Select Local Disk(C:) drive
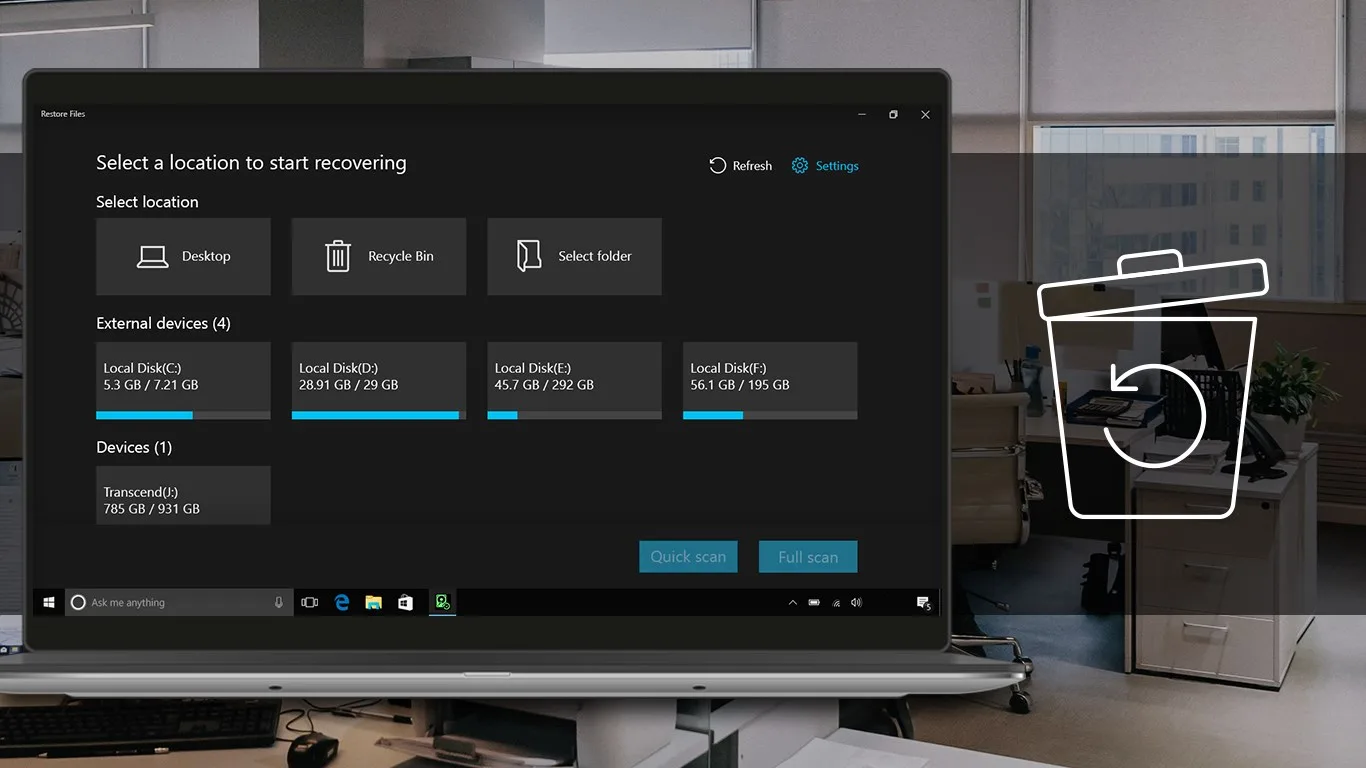 [x=183, y=381]
